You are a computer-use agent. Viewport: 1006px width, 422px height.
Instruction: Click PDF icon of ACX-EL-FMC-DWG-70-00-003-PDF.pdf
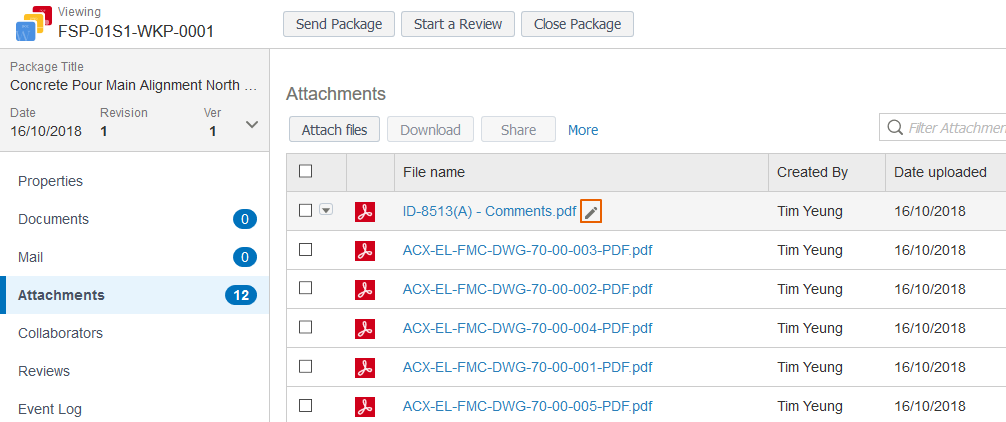pyautogui.click(x=365, y=250)
